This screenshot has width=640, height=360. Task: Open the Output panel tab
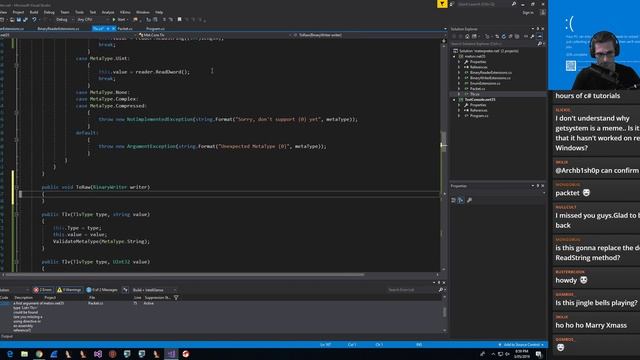[x=7, y=336]
